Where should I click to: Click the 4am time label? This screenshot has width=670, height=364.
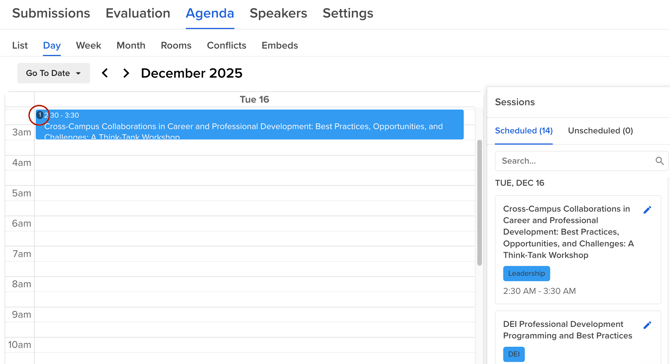[x=21, y=163]
